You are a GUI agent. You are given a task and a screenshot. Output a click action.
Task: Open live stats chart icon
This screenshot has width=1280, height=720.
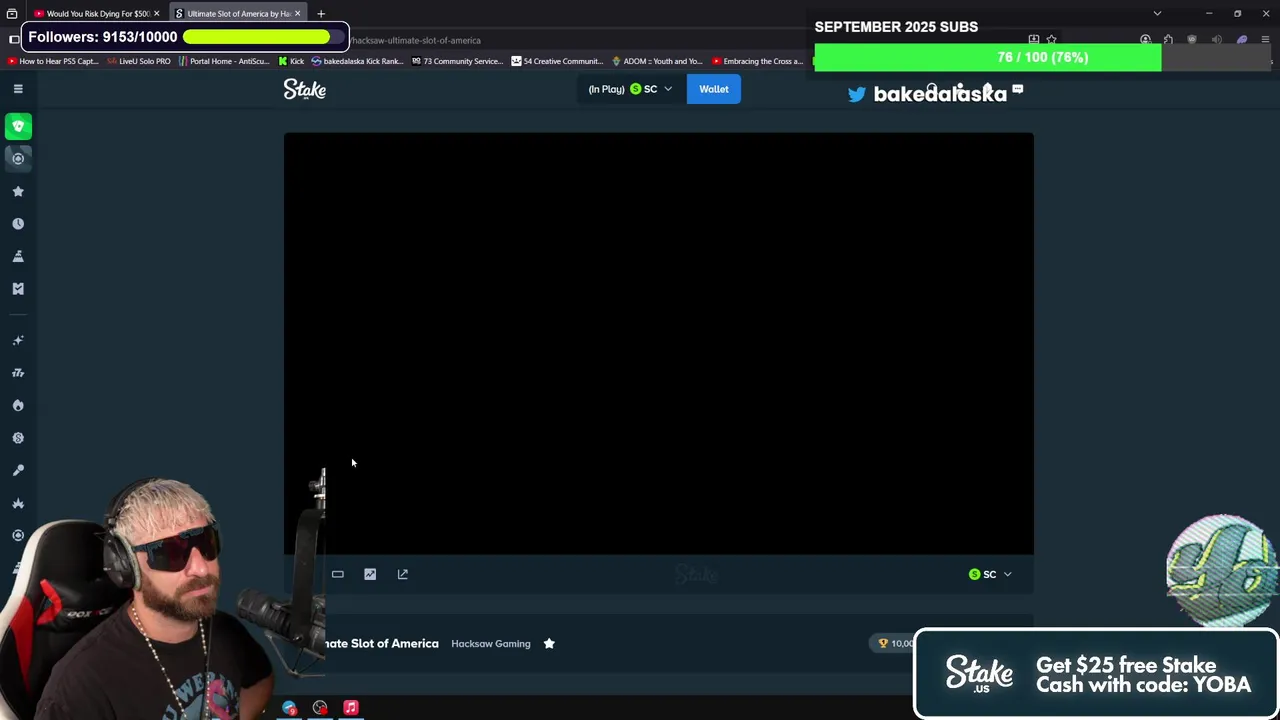pos(370,574)
